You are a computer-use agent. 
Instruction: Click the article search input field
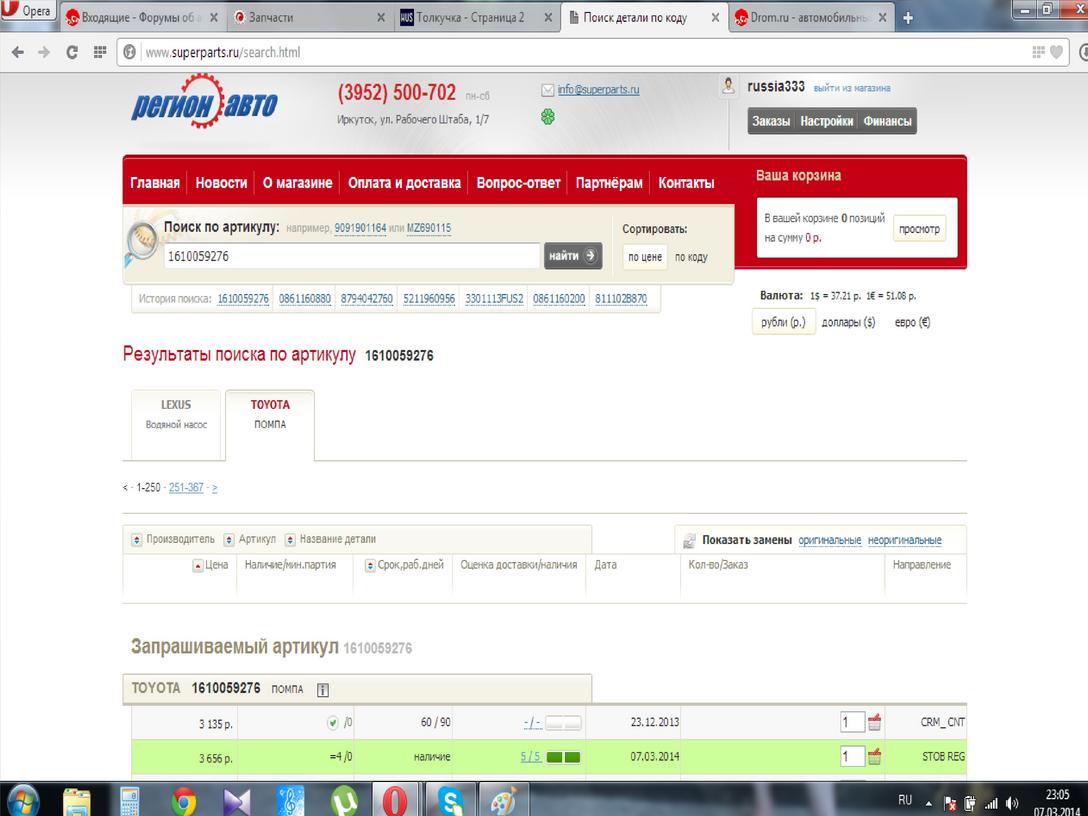[x=352, y=256]
